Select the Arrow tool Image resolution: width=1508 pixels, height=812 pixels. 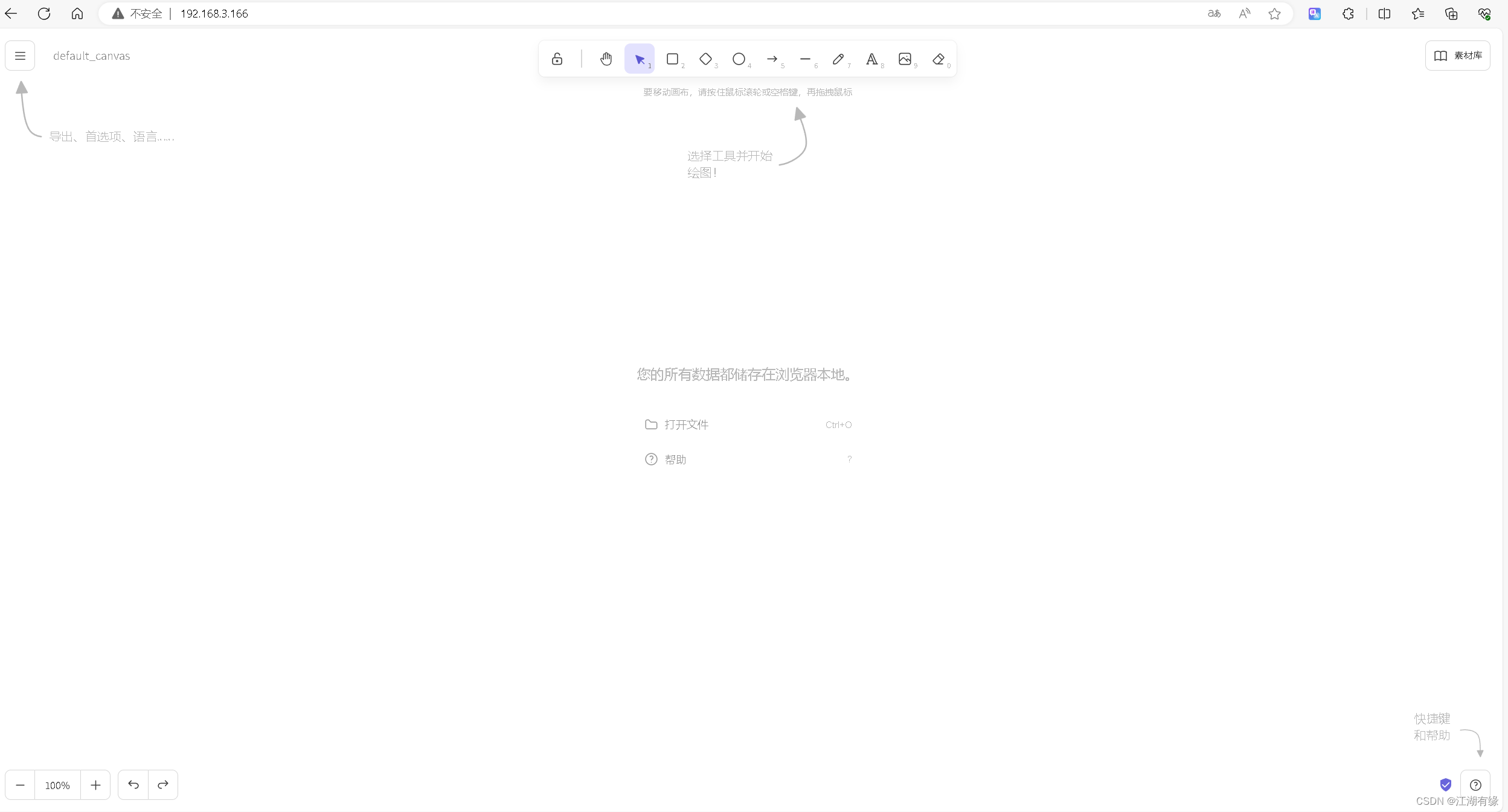tap(772, 59)
